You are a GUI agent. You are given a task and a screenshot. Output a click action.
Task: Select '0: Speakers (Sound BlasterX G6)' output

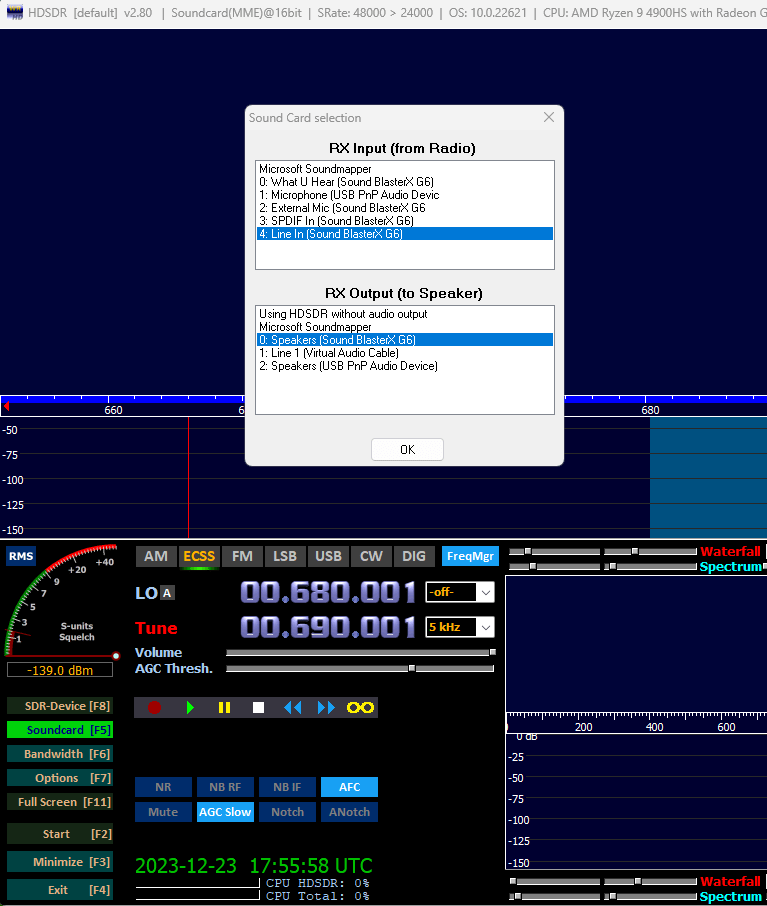coord(405,340)
